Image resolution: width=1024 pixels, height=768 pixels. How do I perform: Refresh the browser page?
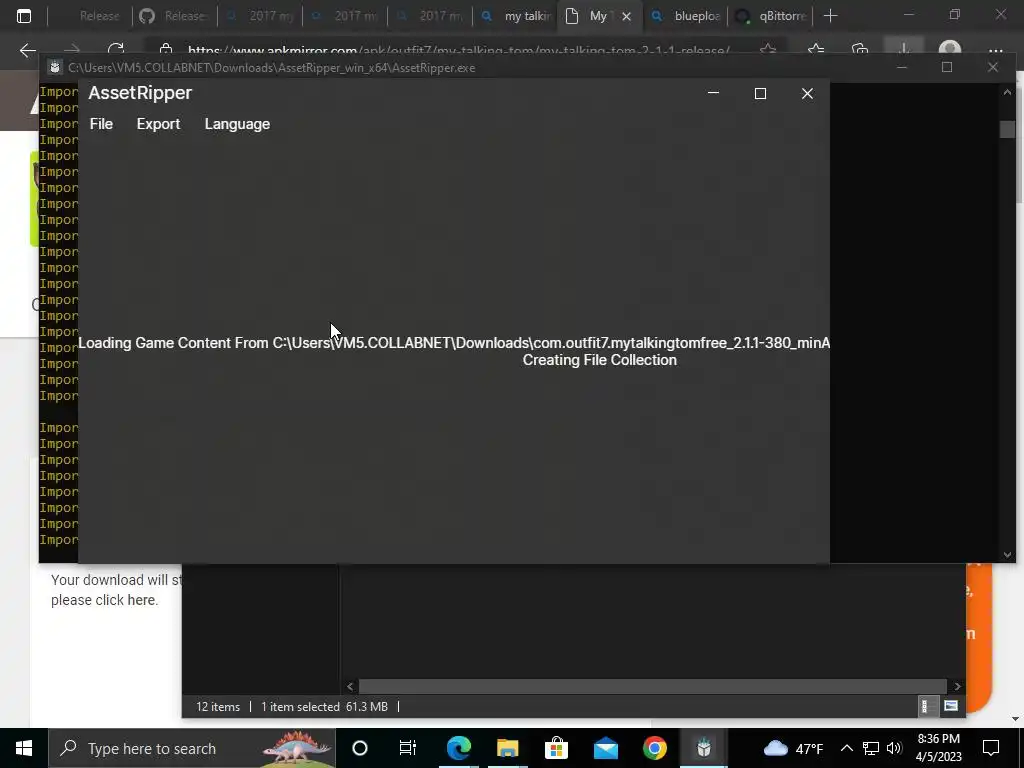pos(116,50)
